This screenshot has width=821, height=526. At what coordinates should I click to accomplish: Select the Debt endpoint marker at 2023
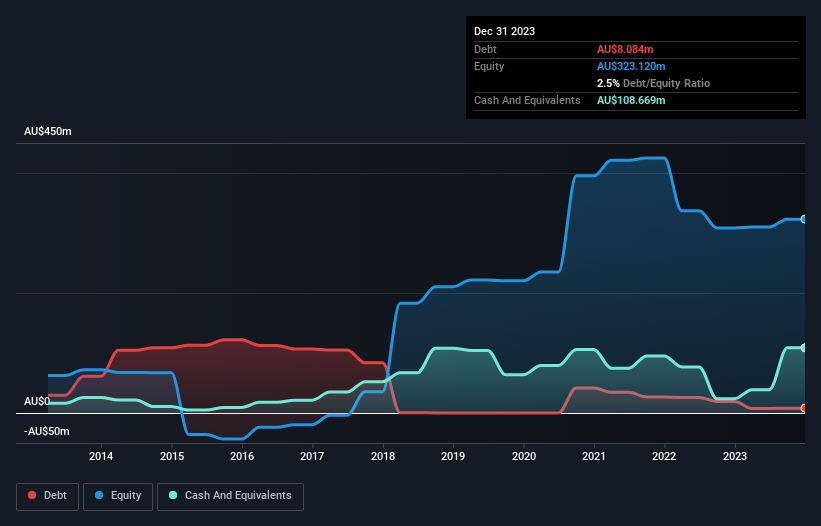click(804, 408)
